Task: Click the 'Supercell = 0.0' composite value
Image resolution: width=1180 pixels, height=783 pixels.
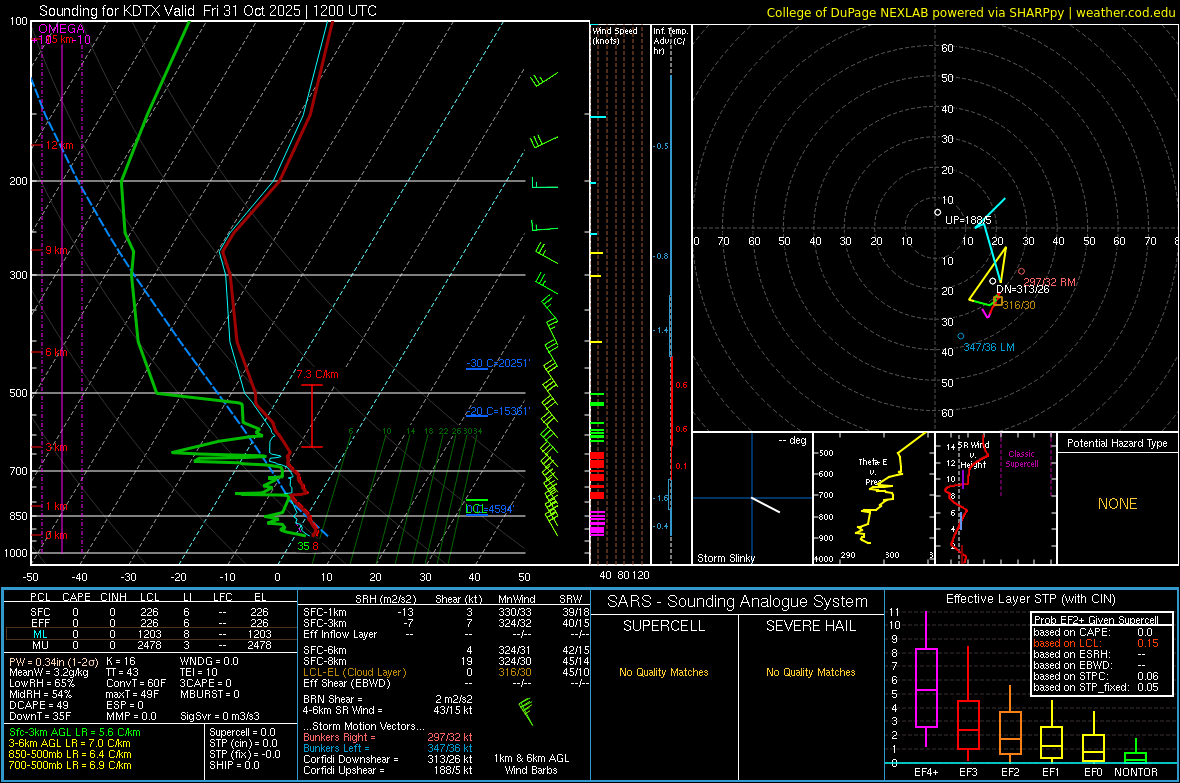Action: point(242,732)
